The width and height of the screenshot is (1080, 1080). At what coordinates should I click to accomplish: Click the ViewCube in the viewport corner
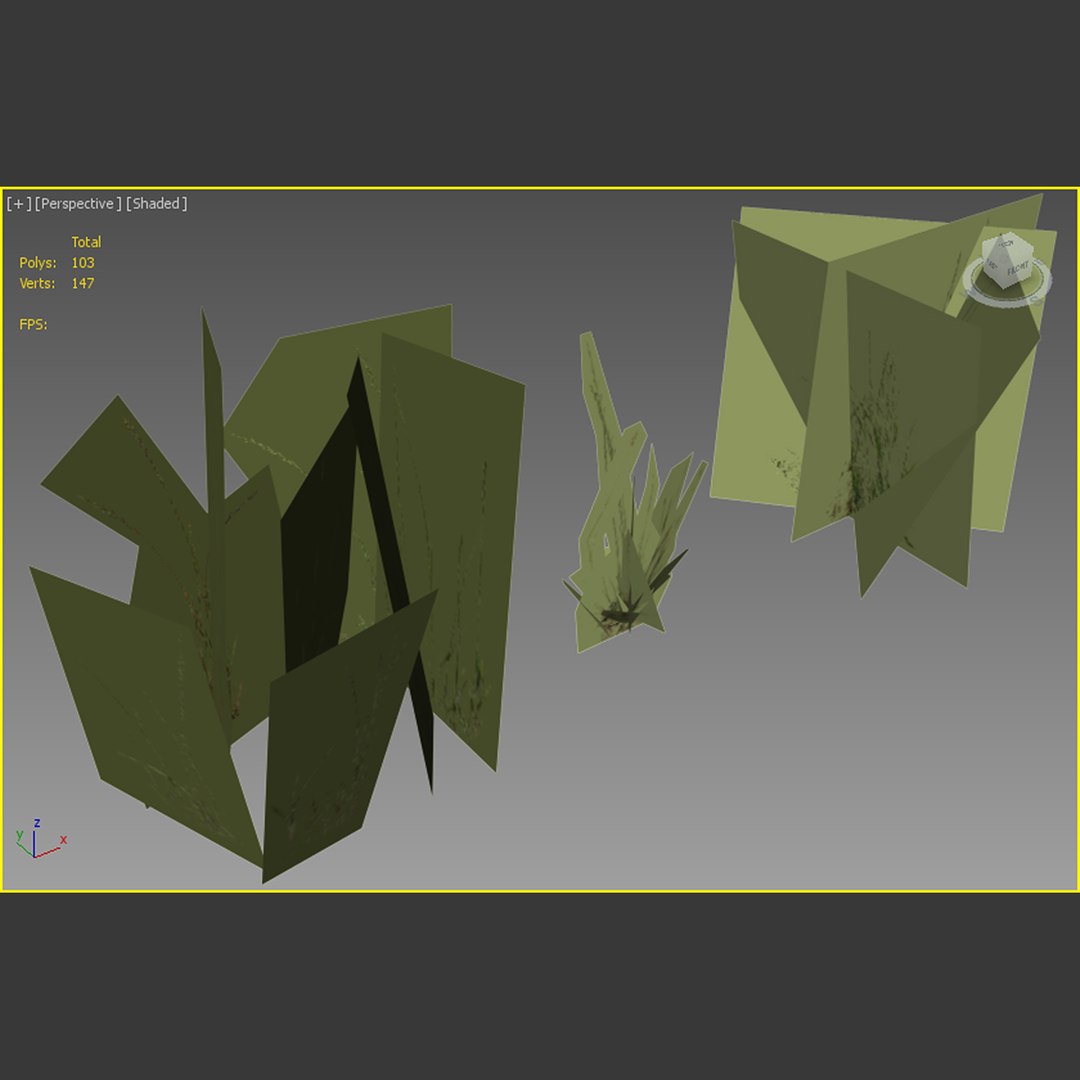coord(1006,260)
